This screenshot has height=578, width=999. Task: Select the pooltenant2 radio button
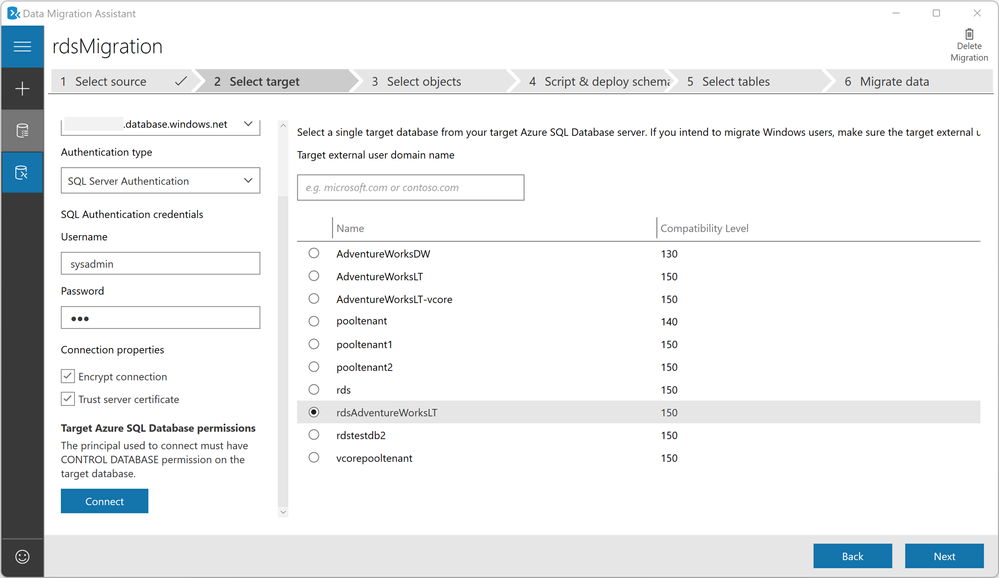click(313, 366)
